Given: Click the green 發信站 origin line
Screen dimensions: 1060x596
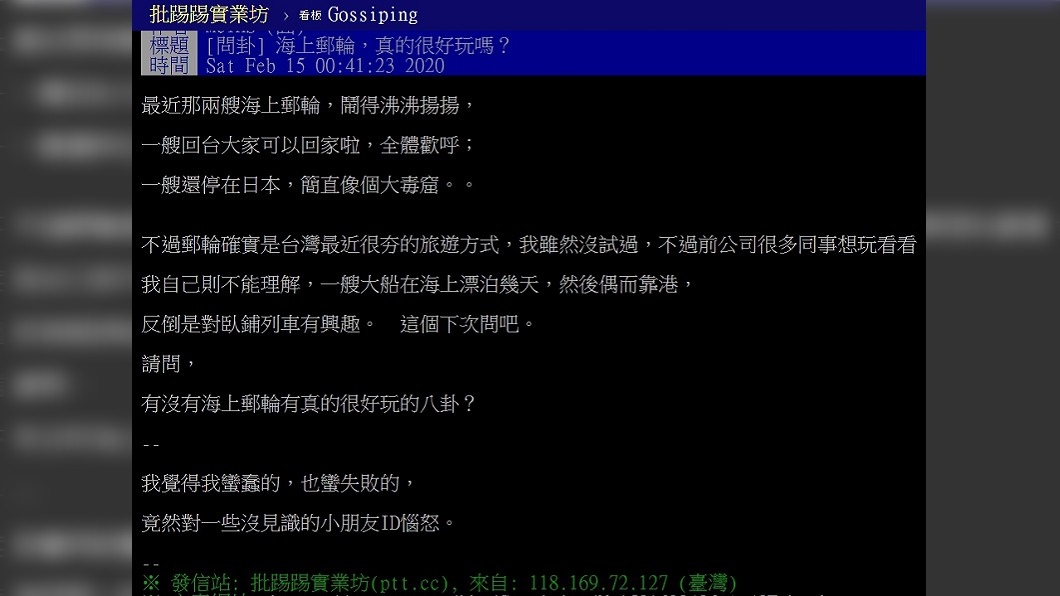Looking at the screenshot, I should pos(439,583).
